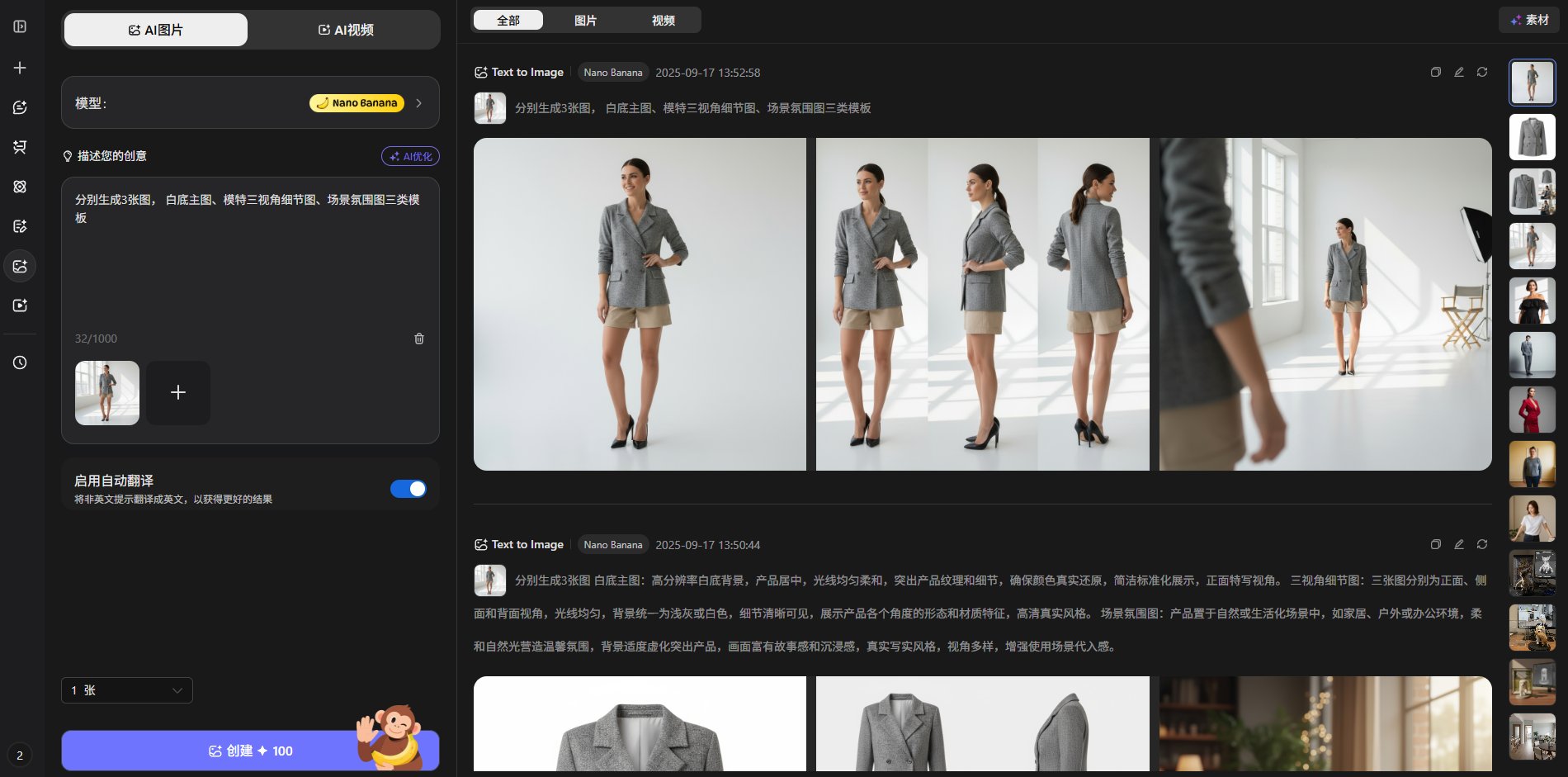Open the gray blazer product thumbnail
This screenshot has height=777, width=1568.
click(1533, 137)
